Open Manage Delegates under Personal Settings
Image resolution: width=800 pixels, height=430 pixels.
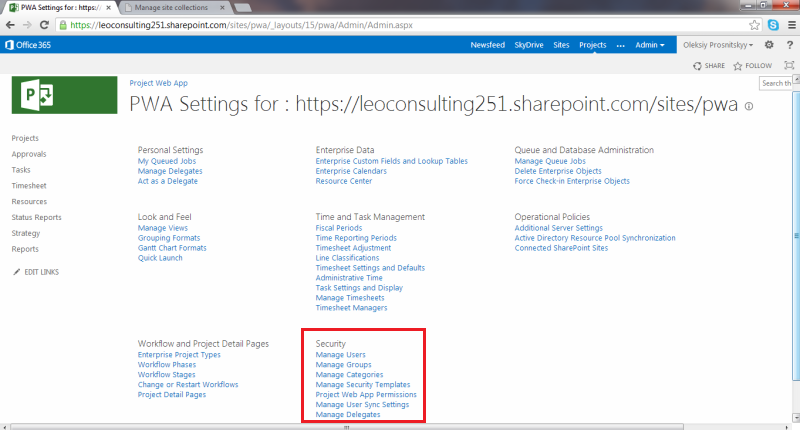pos(170,171)
